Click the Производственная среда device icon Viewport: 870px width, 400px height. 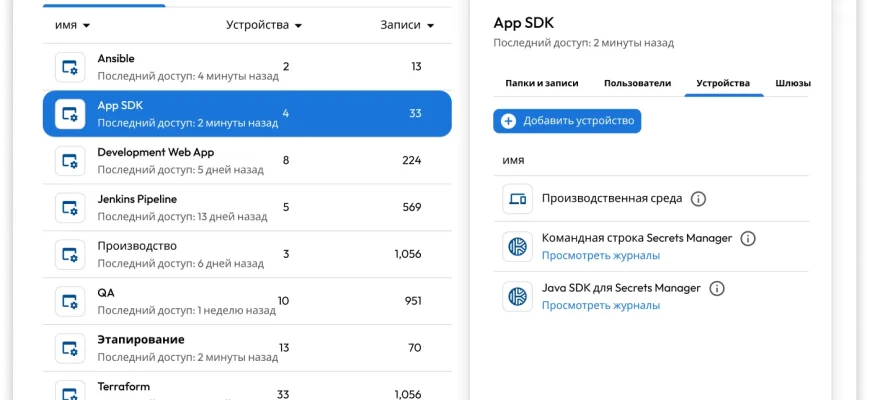[518, 199]
